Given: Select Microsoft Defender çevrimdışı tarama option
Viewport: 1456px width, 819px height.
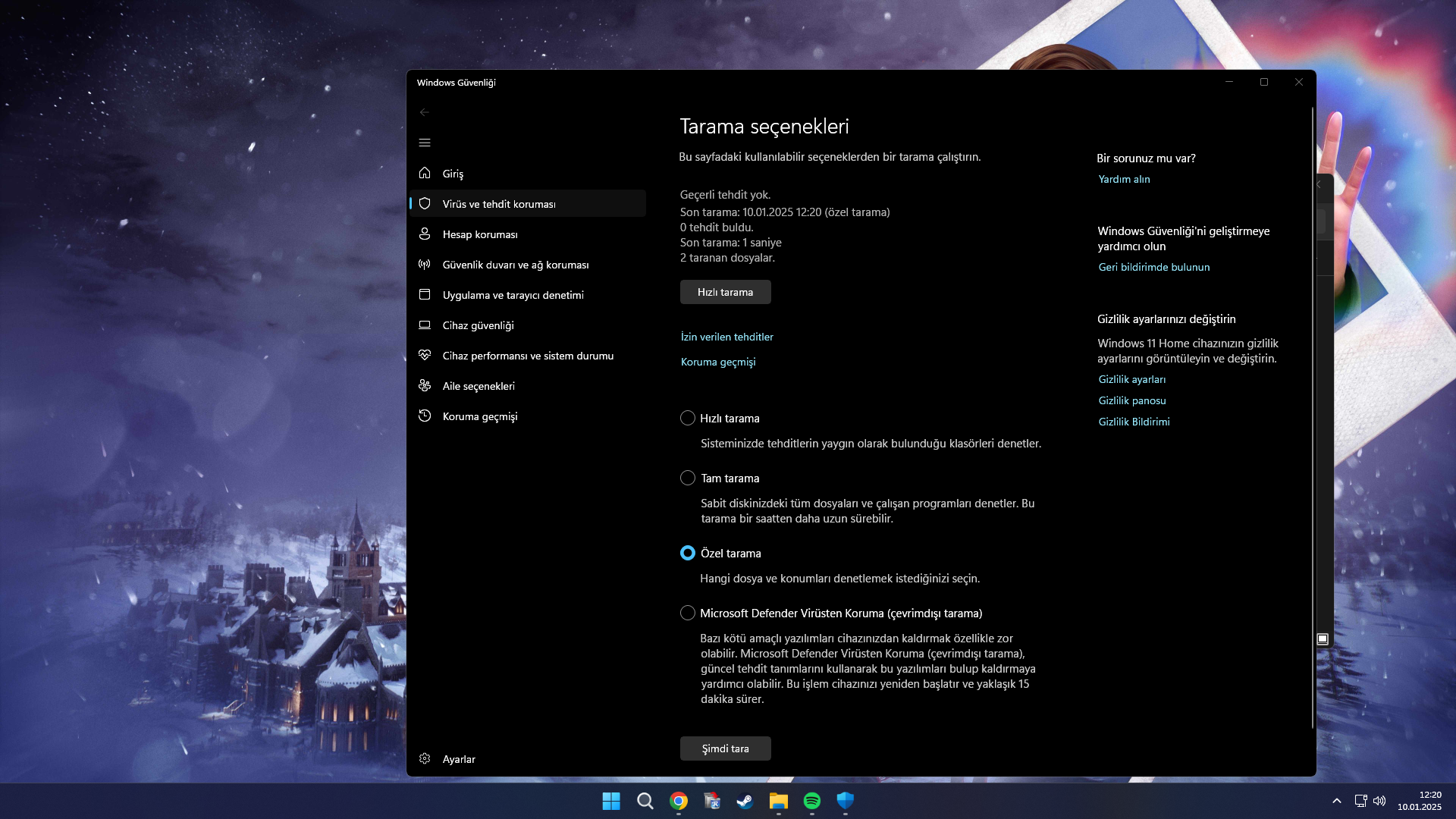Looking at the screenshot, I should click(688, 613).
